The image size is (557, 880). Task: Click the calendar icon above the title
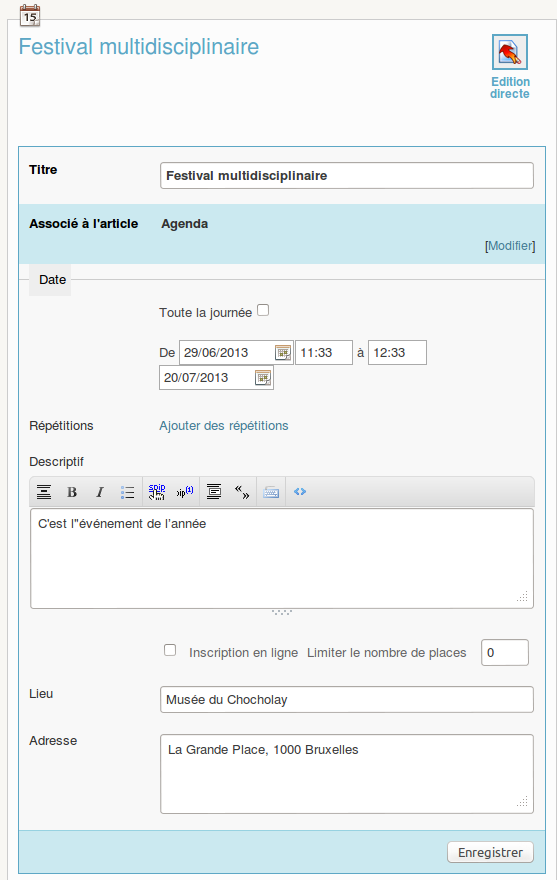30,15
